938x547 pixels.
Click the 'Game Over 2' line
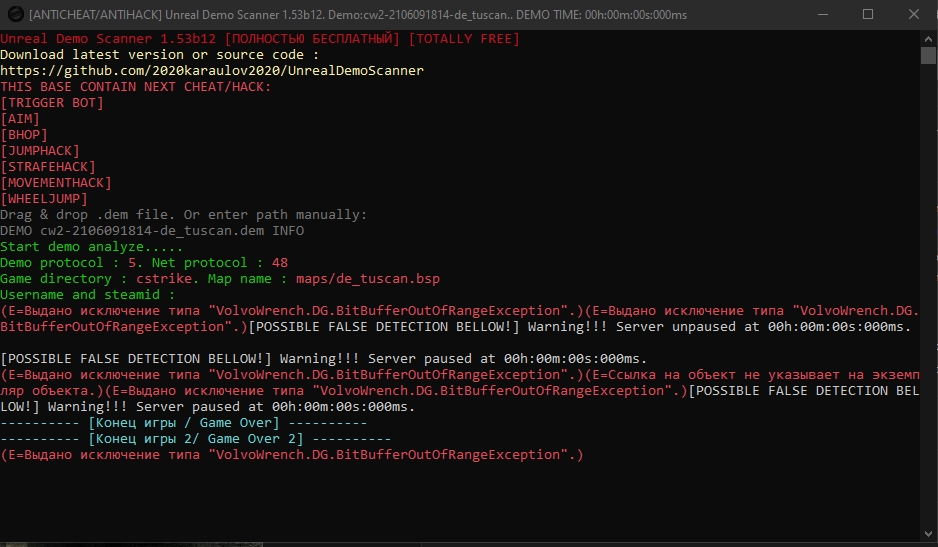tap(196, 439)
